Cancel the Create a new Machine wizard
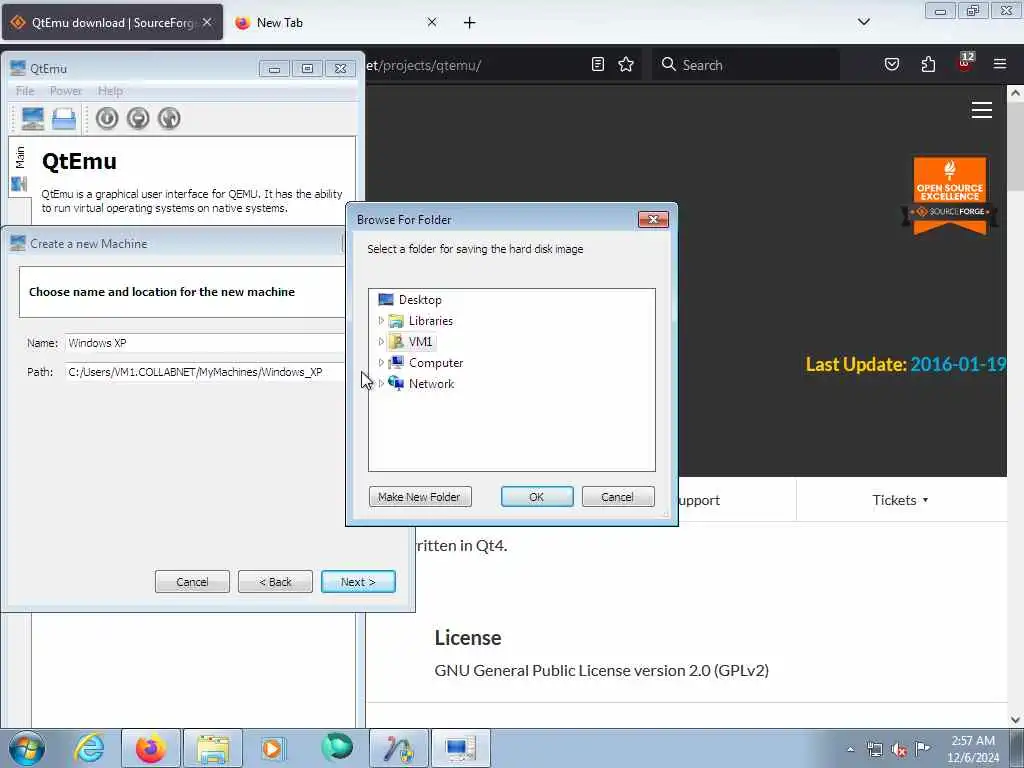The height and width of the screenshot is (768, 1024). point(192,582)
